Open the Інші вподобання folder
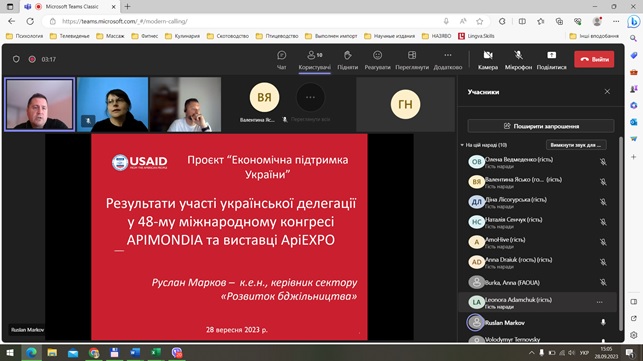This screenshot has height=361, width=643. pos(594,36)
